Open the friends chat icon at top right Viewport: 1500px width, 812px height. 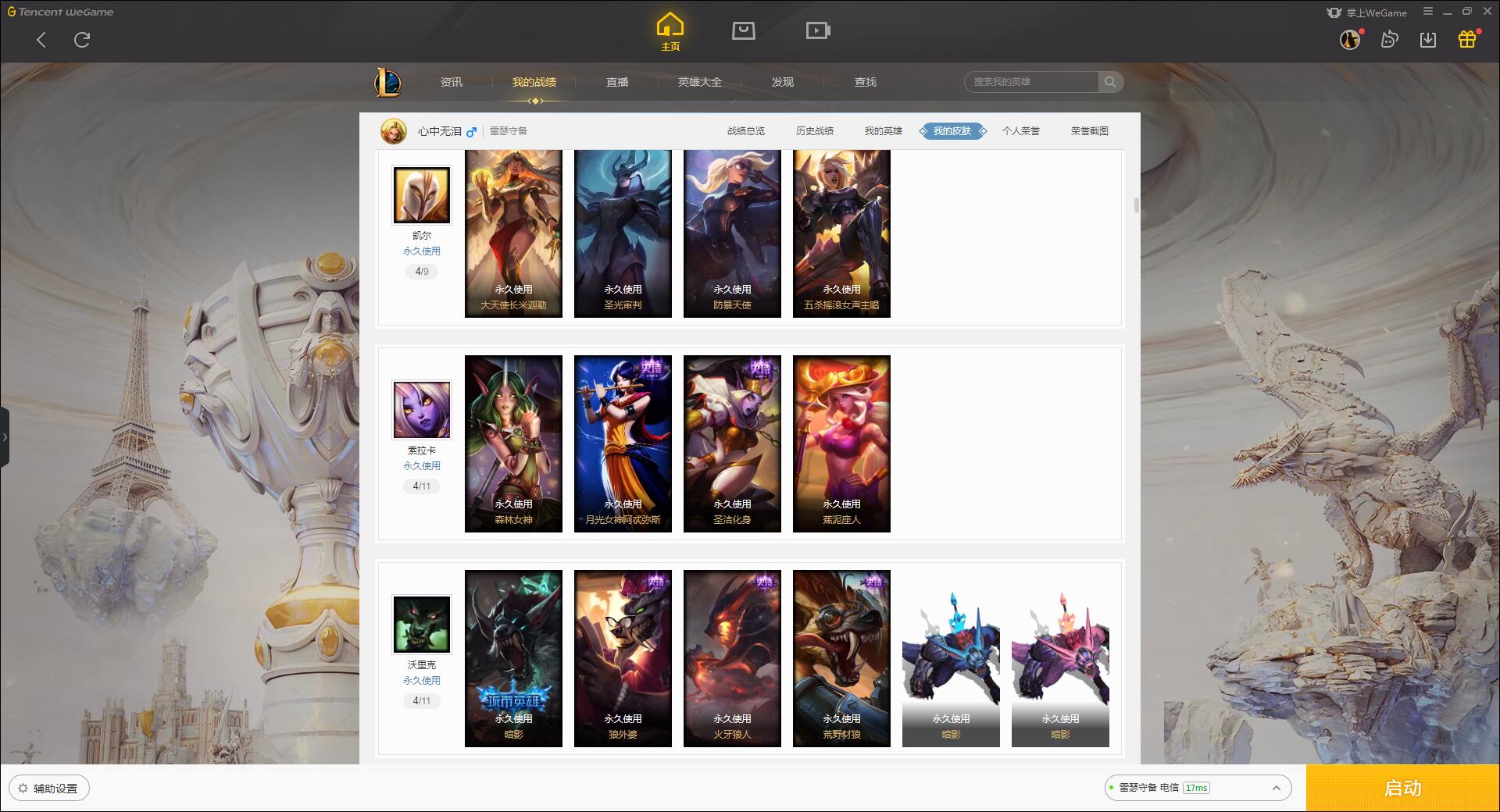point(1389,39)
